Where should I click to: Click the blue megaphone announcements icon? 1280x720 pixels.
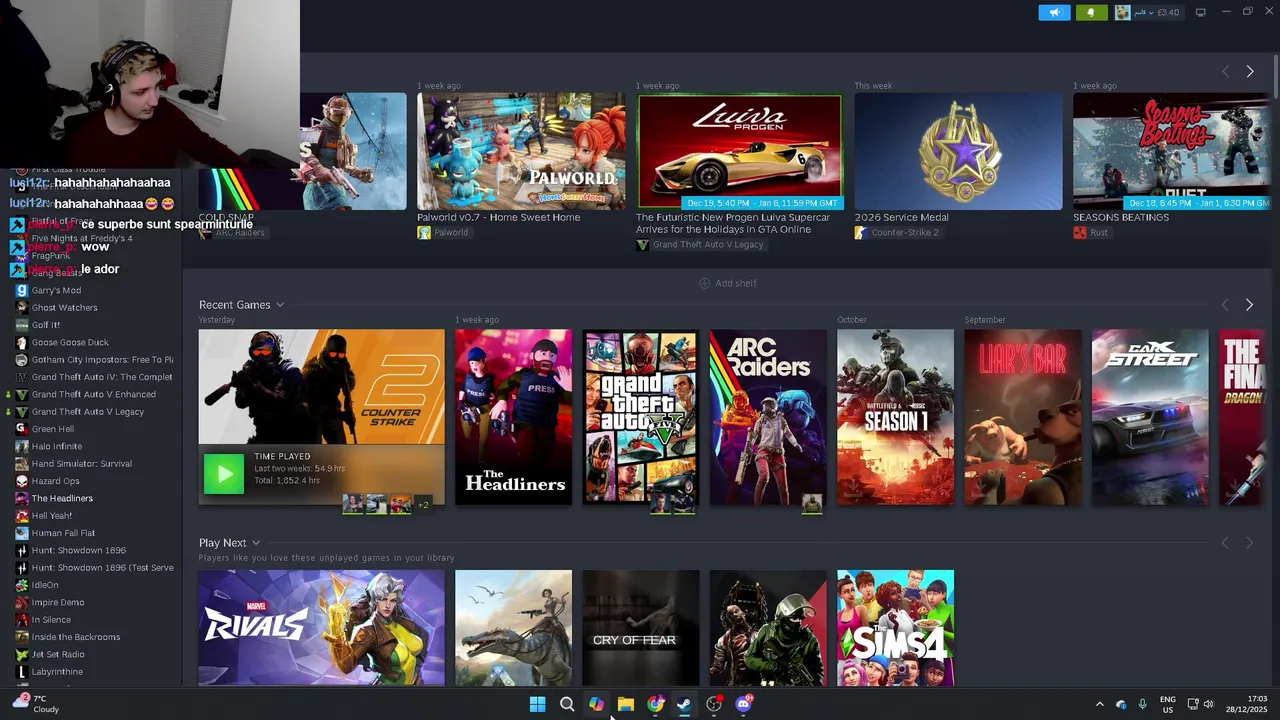[1054, 12]
